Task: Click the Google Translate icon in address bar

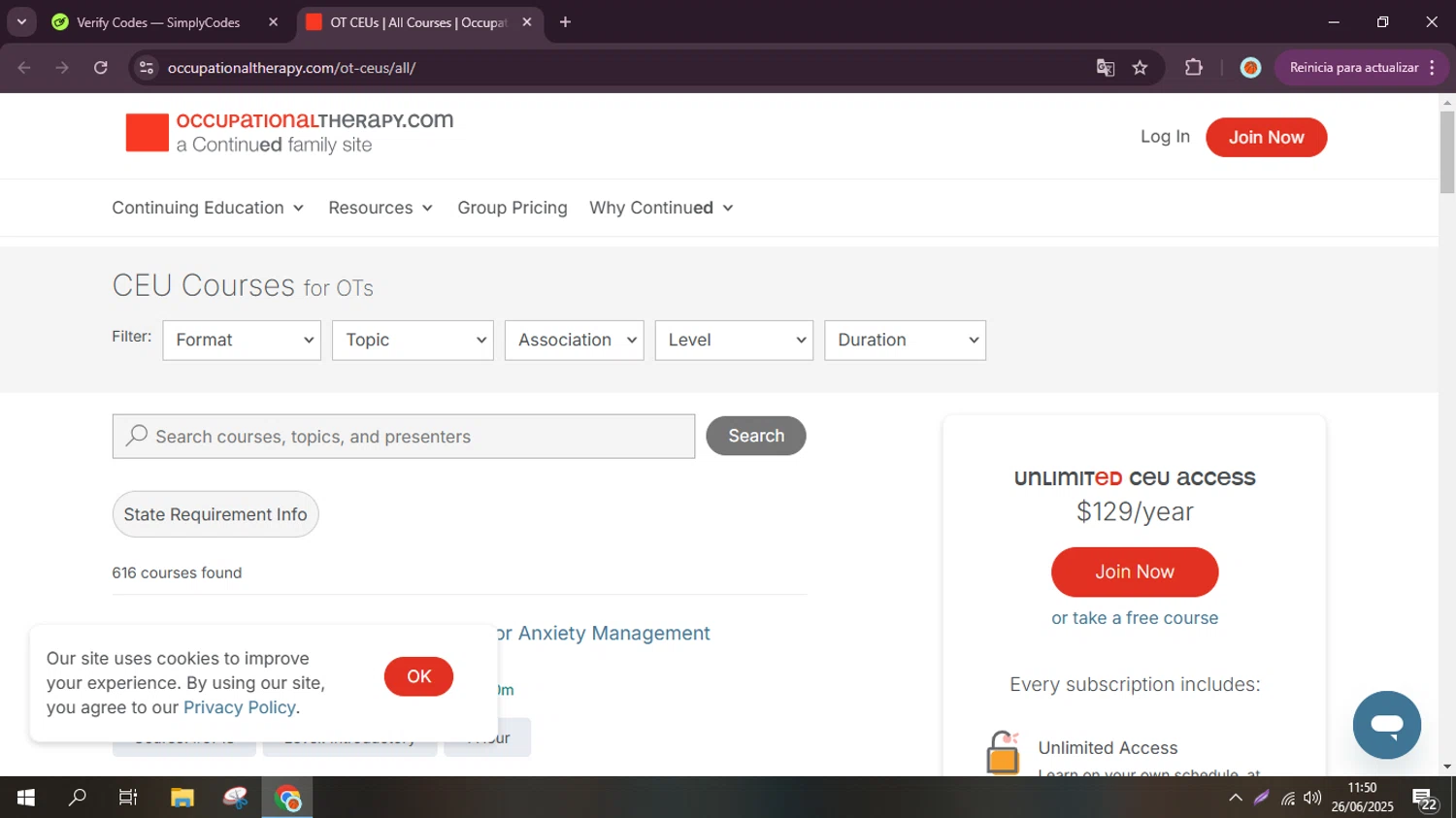Action: point(1105,68)
